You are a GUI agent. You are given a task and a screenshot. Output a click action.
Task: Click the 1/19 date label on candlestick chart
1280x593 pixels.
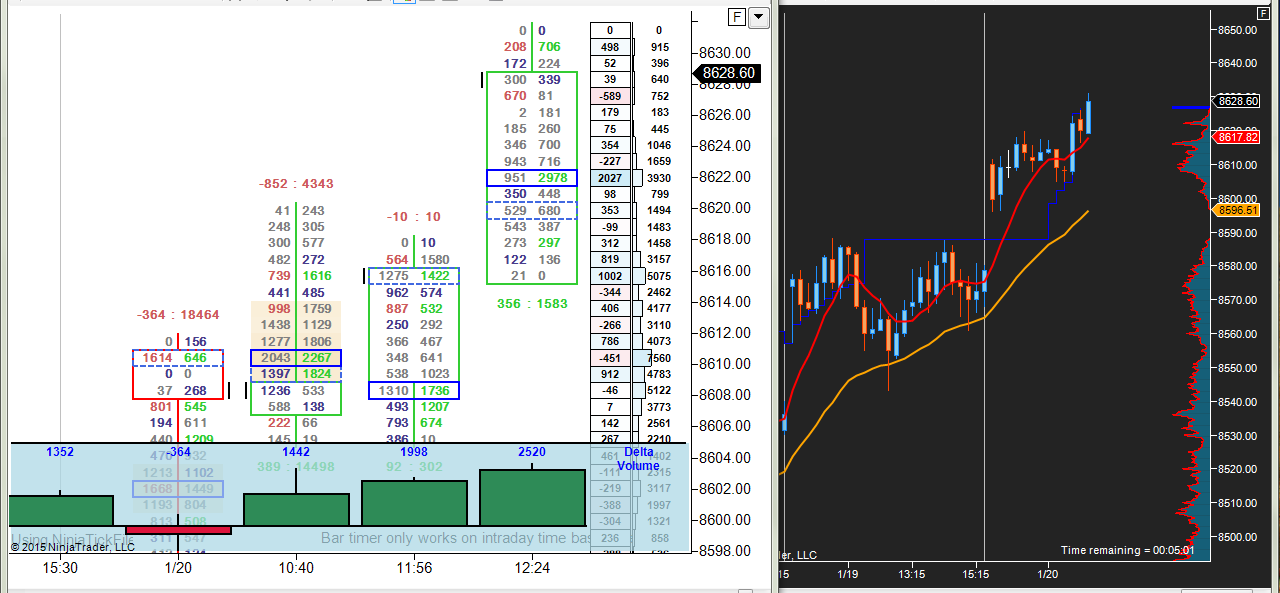[x=848, y=574]
